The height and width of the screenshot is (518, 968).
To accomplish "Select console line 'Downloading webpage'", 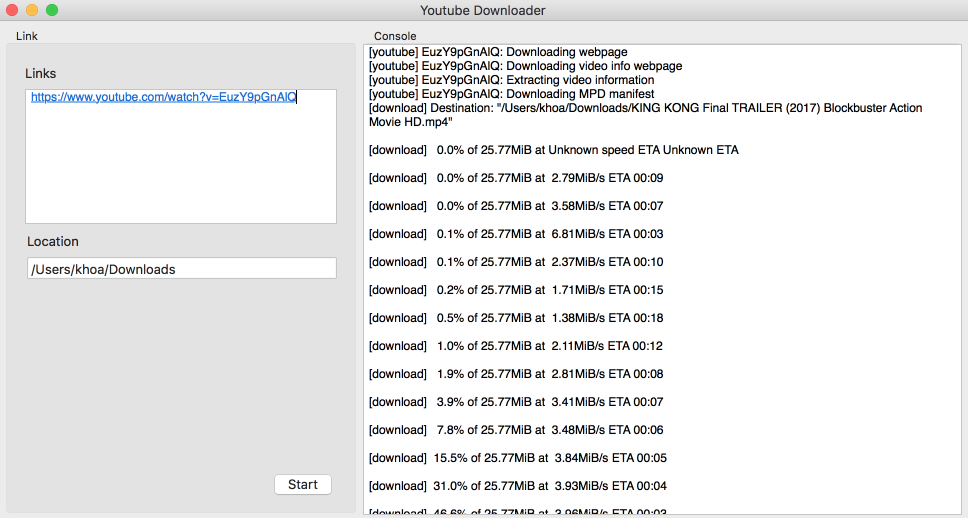I will click(x=498, y=52).
